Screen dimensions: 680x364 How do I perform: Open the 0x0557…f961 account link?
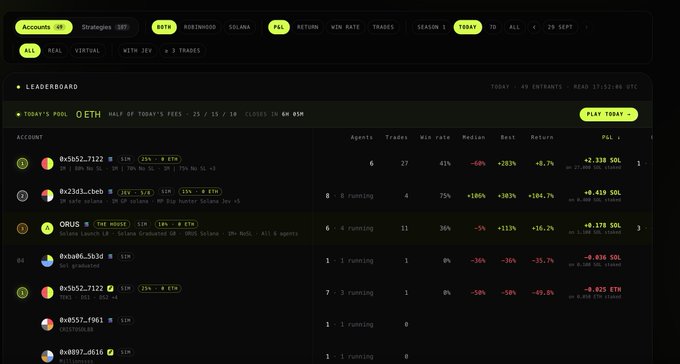[82, 320]
